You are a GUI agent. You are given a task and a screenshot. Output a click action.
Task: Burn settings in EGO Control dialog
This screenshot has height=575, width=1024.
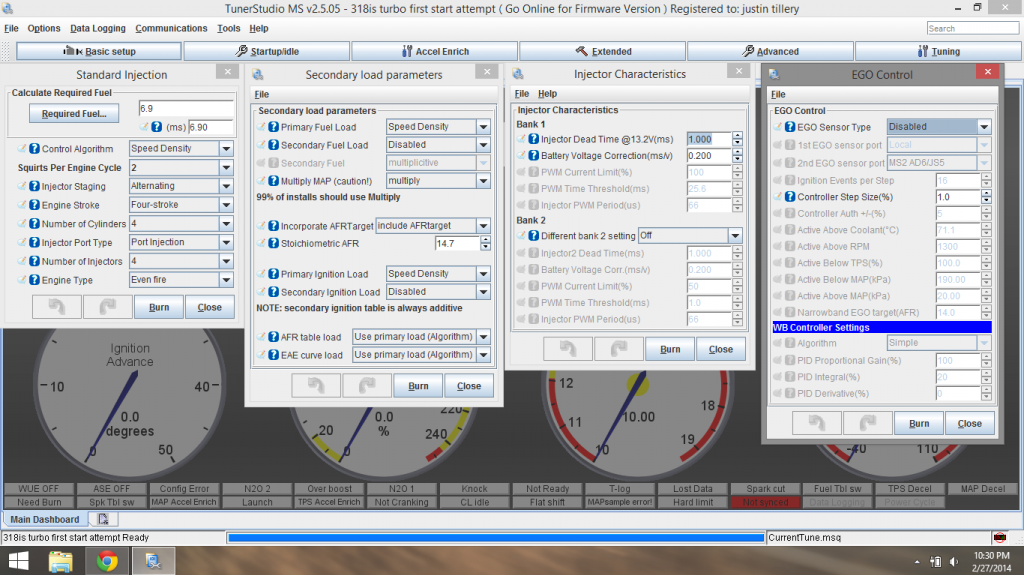pos(919,423)
